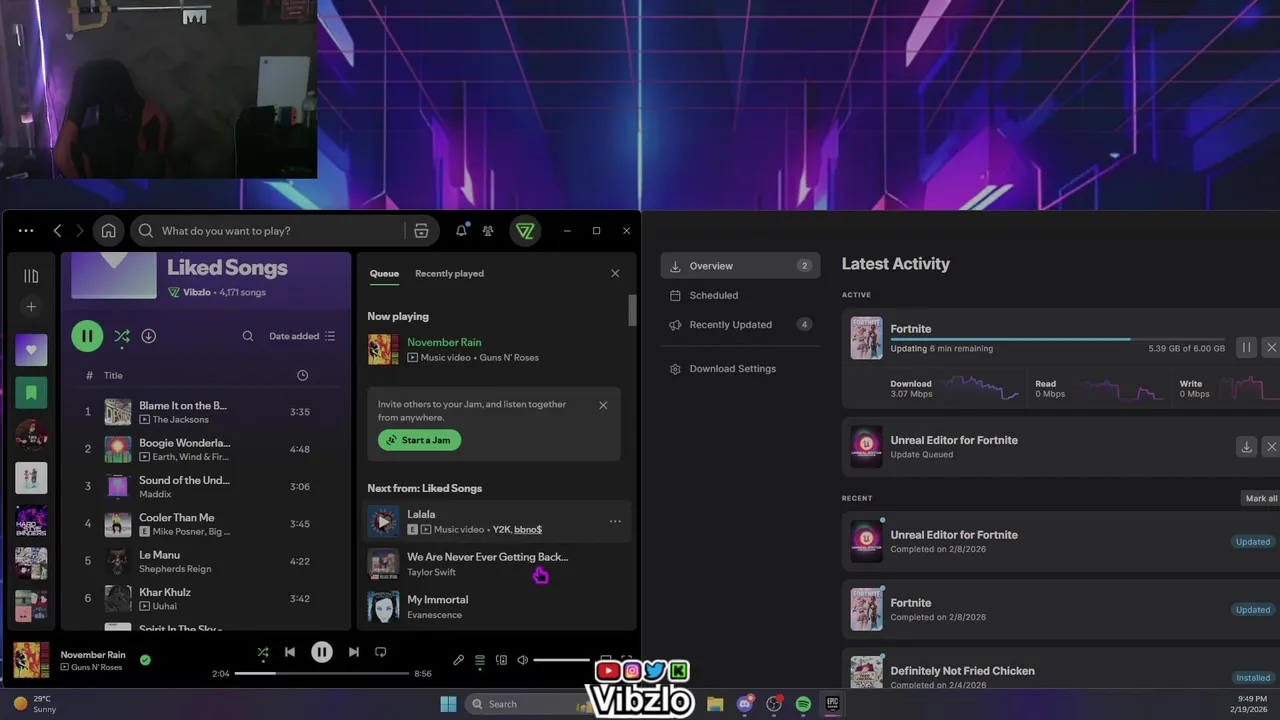
Task: Toggle repeat in the player bar
Action: 380,652
